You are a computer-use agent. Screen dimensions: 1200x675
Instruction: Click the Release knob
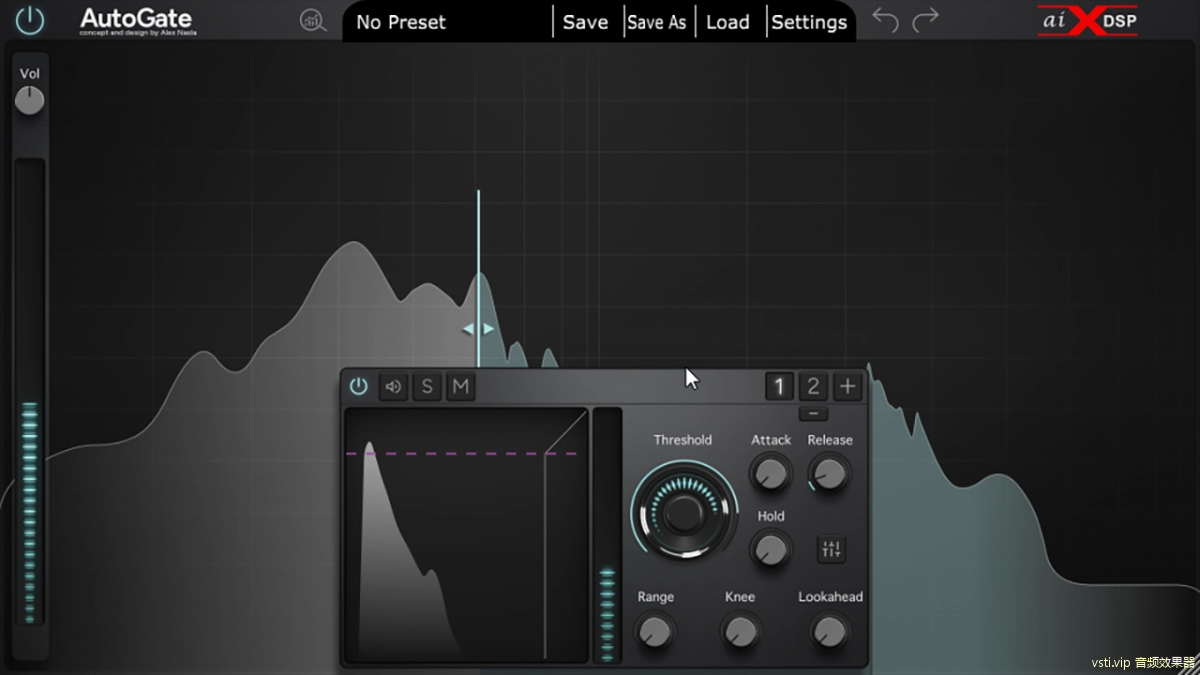click(830, 472)
